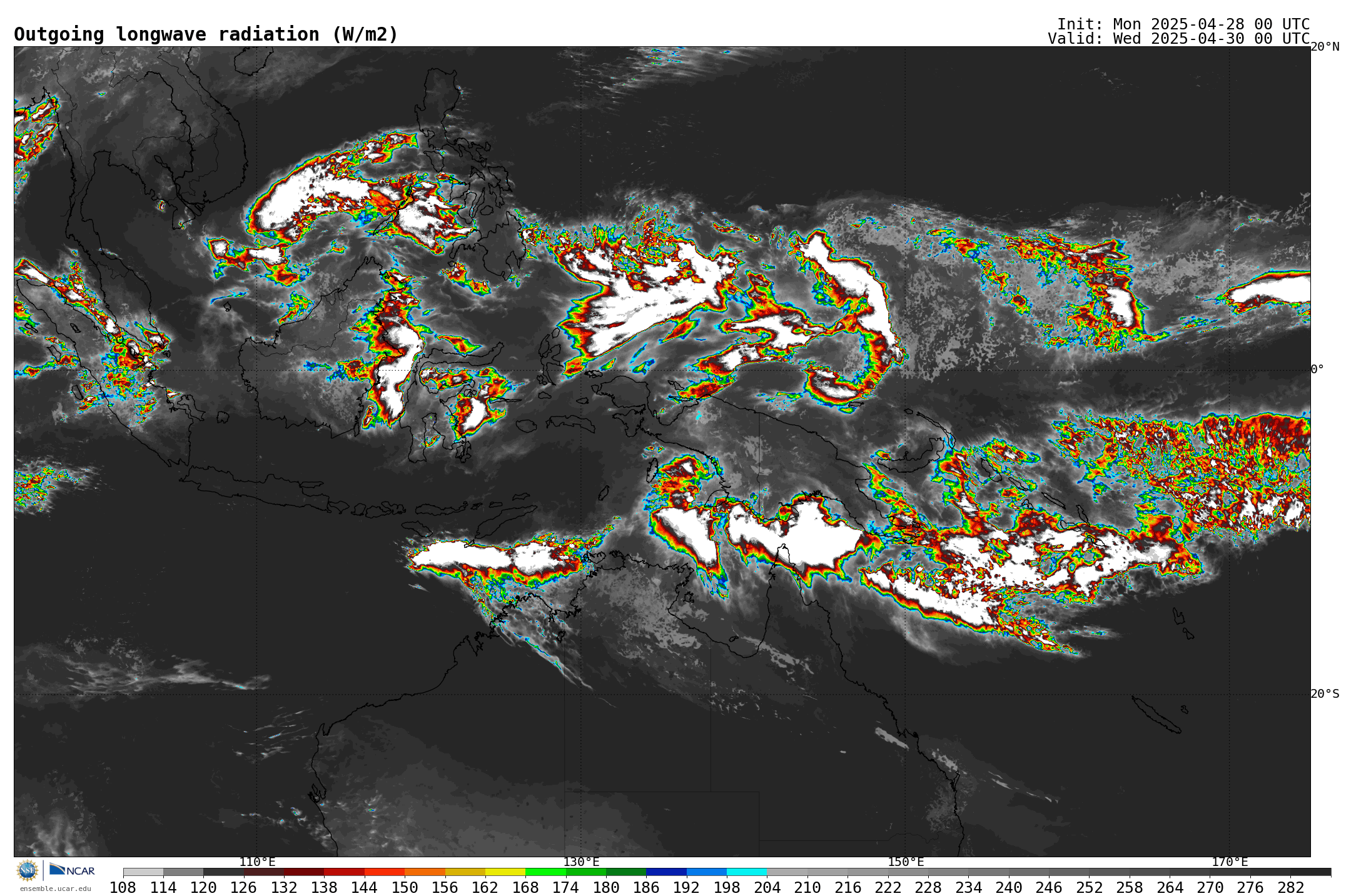This screenshot has height=896, width=1351.
Task: Click the 0° equator latitude label
Action: [x=1317, y=370]
